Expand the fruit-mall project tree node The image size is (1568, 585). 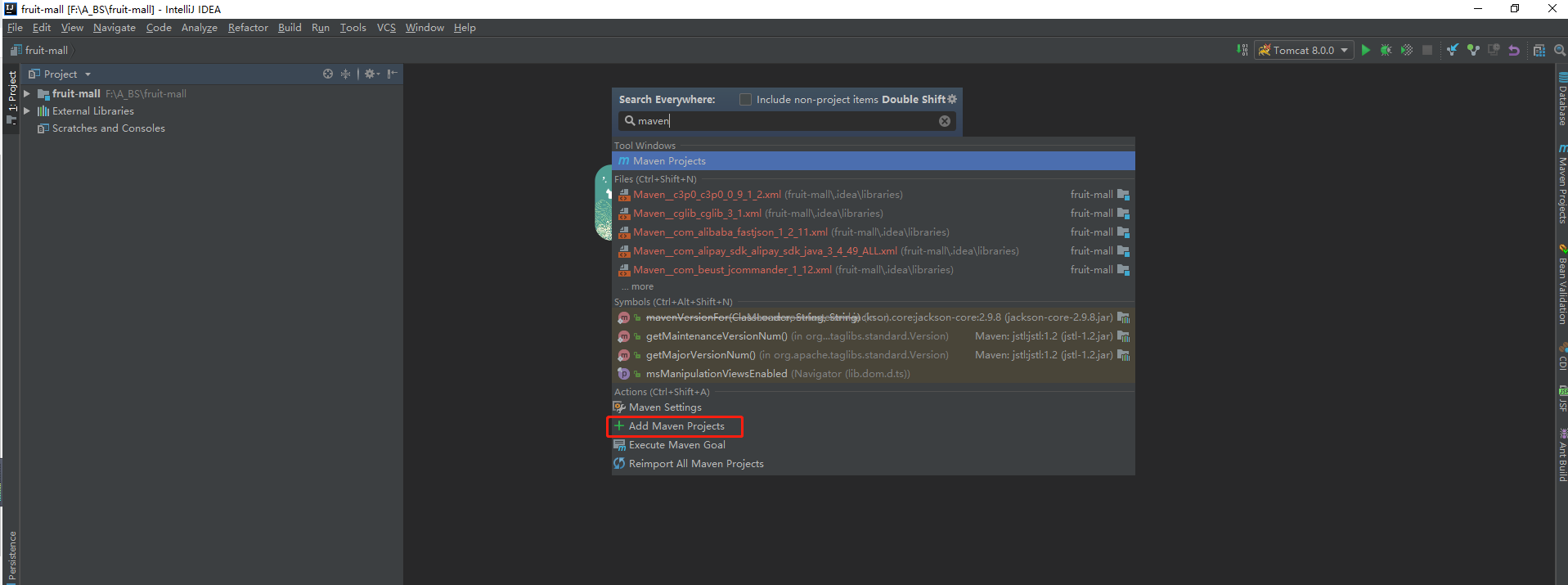point(27,94)
